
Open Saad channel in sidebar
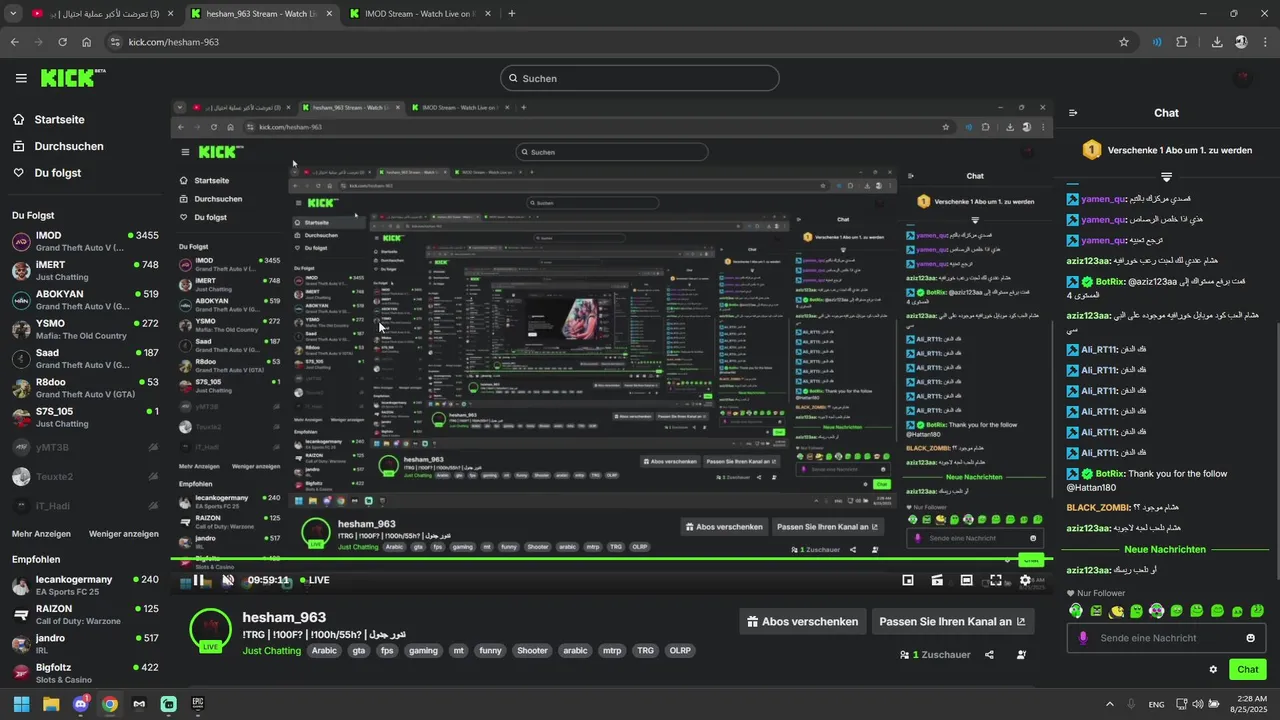85,359
